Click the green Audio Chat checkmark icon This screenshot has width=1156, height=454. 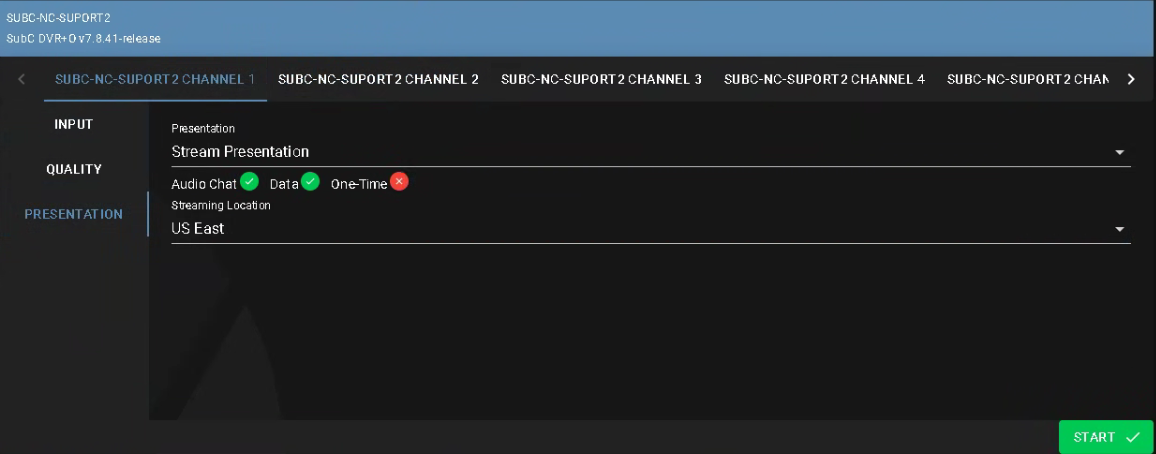coord(249,181)
